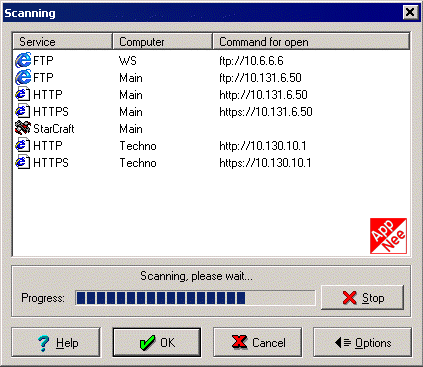Screen dimensions: 423x367
Task: Select Main computer in the StarCraft row
Action: pos(131,129)
